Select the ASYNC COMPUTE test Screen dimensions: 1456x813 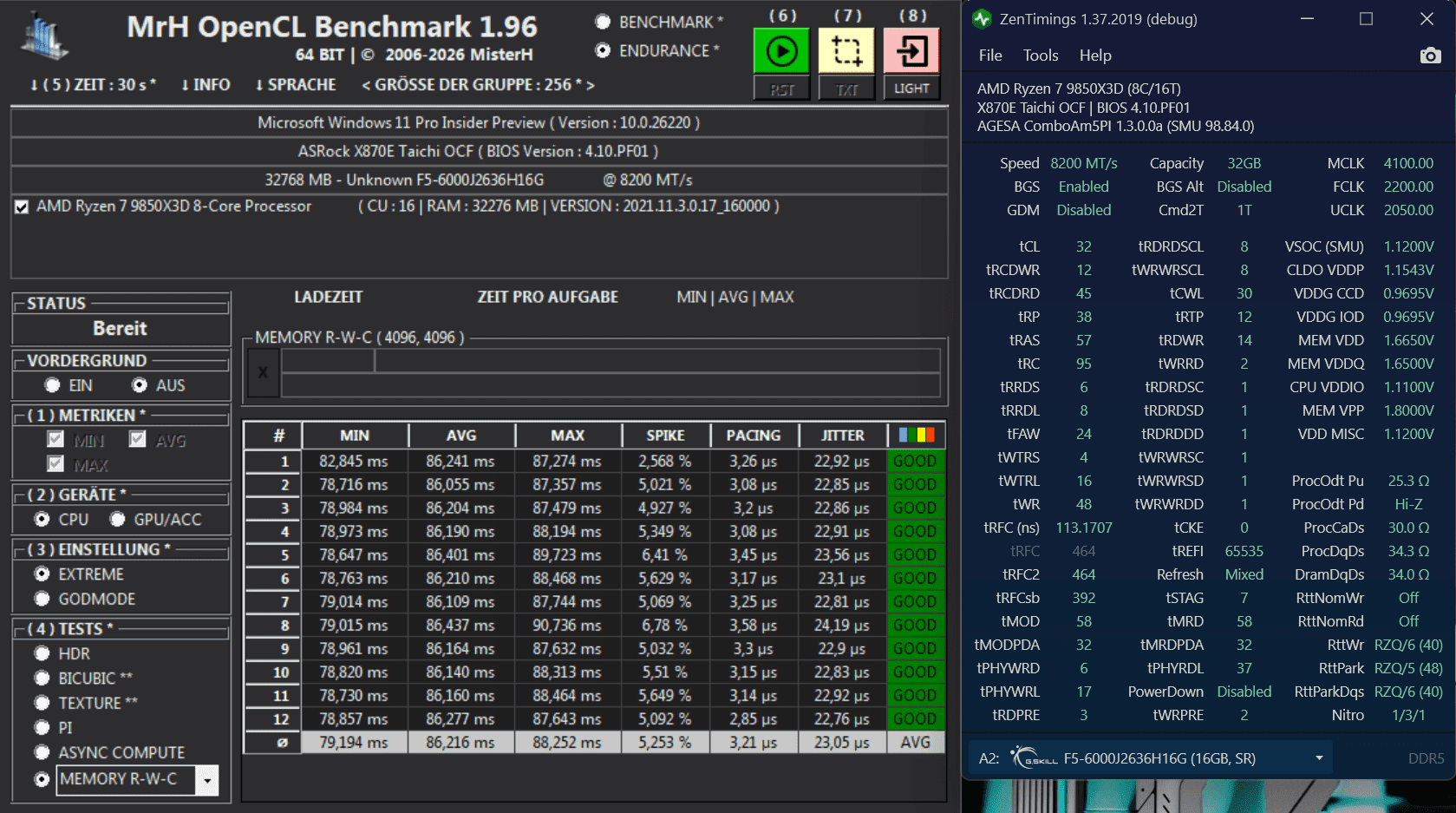(x=42, y=752)
